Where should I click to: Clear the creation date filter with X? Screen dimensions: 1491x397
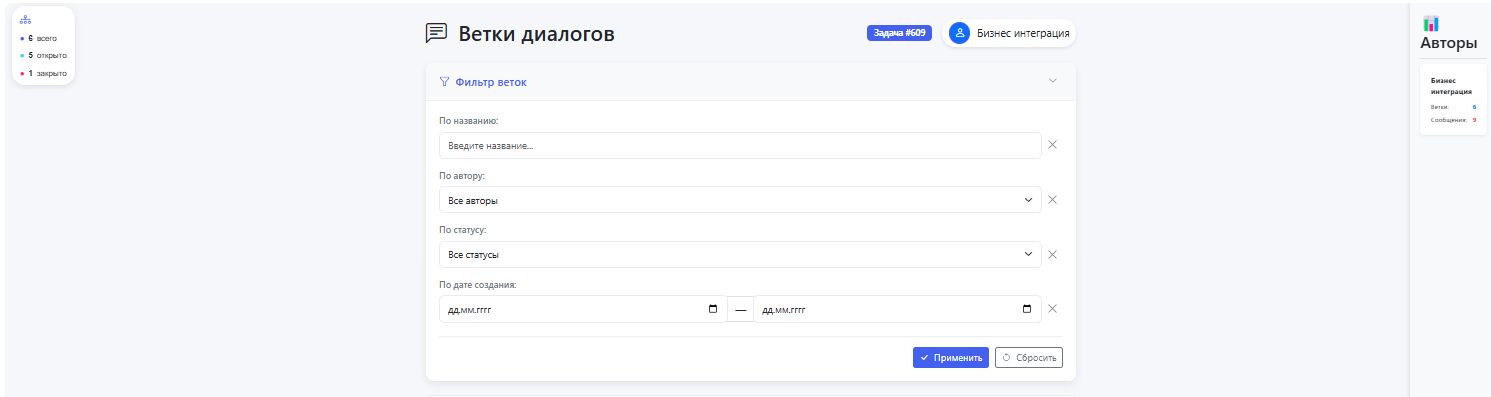[1052, 309]
